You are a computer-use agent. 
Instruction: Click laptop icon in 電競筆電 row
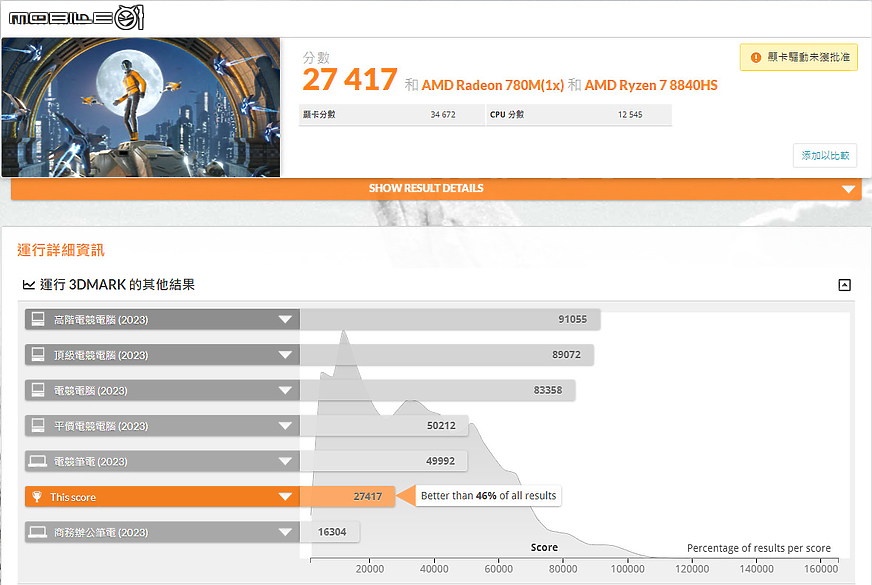[x=38, y=461]
